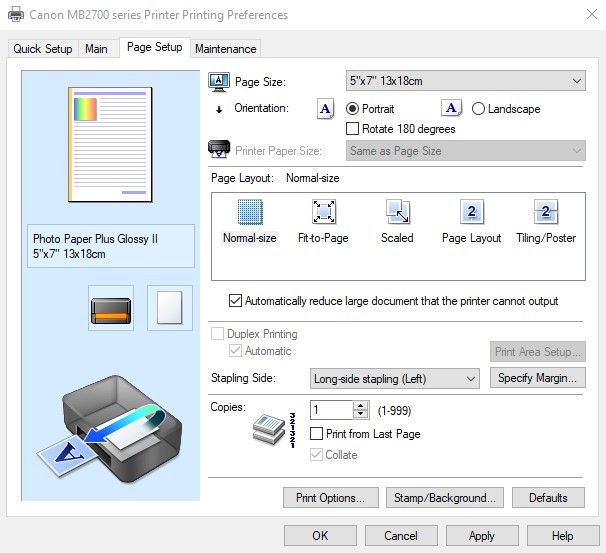Pick the Page Layout icon
Image resolution: width=606 pixels, height=553 pixels.
coord(472,212)
